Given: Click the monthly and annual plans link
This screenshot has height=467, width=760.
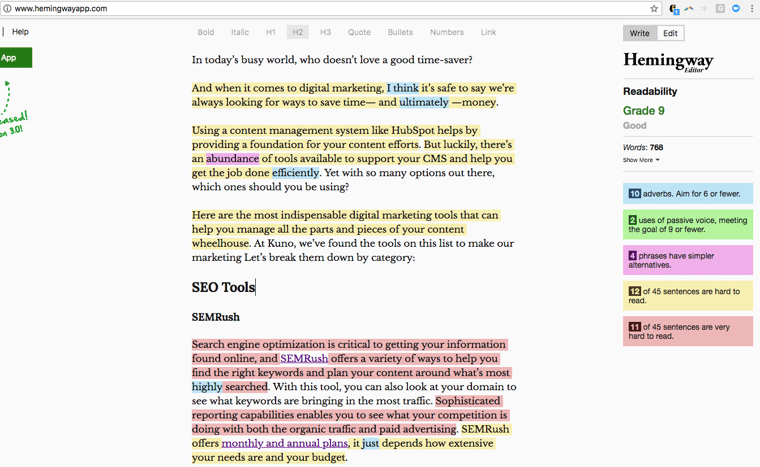Looking at the screenshot, I should click(x=284, y=443).
